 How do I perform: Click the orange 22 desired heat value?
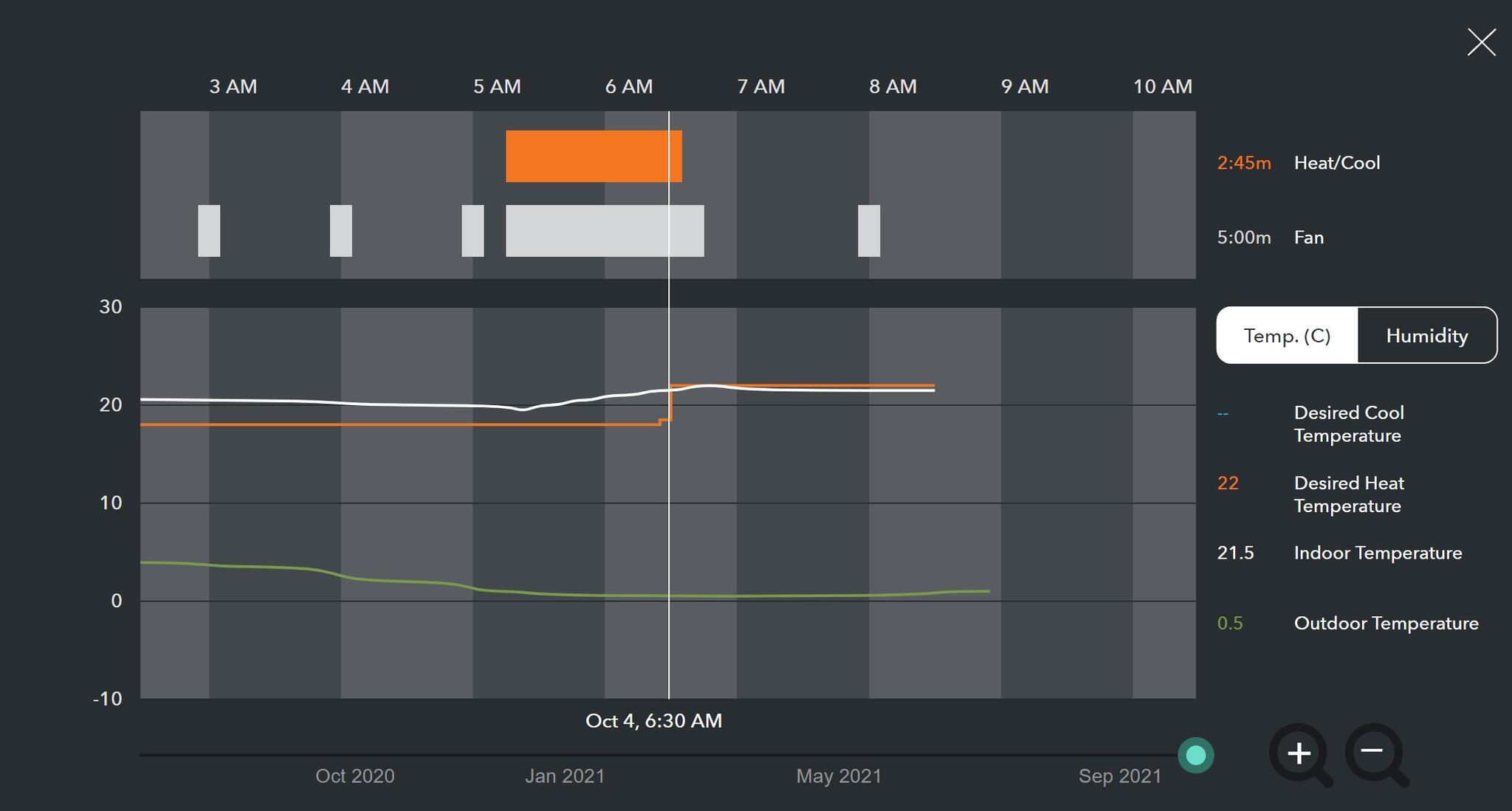point(1228,483)
